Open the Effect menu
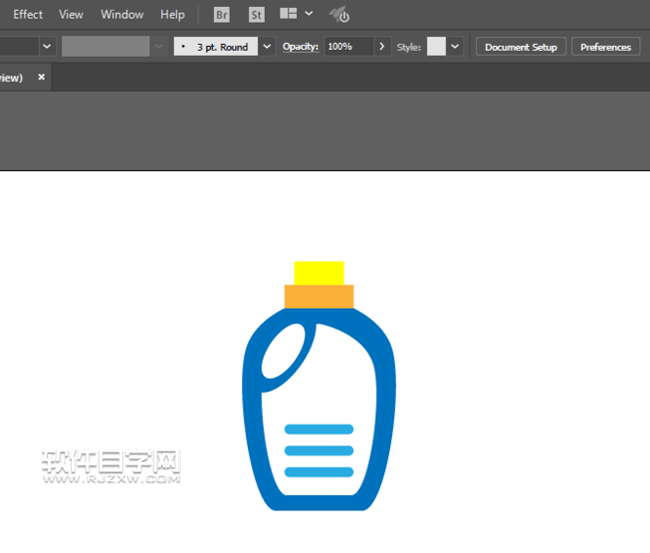This screenshot has width=650, height=553. click(x=28, y=15)
